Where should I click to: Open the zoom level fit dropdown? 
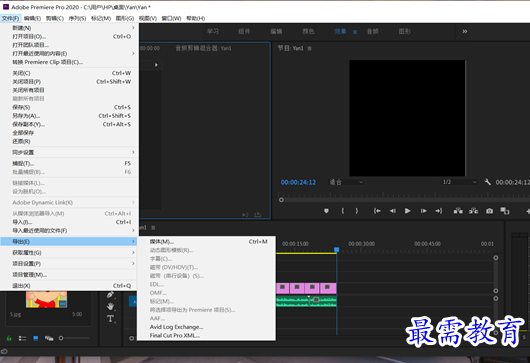point(346,182)
